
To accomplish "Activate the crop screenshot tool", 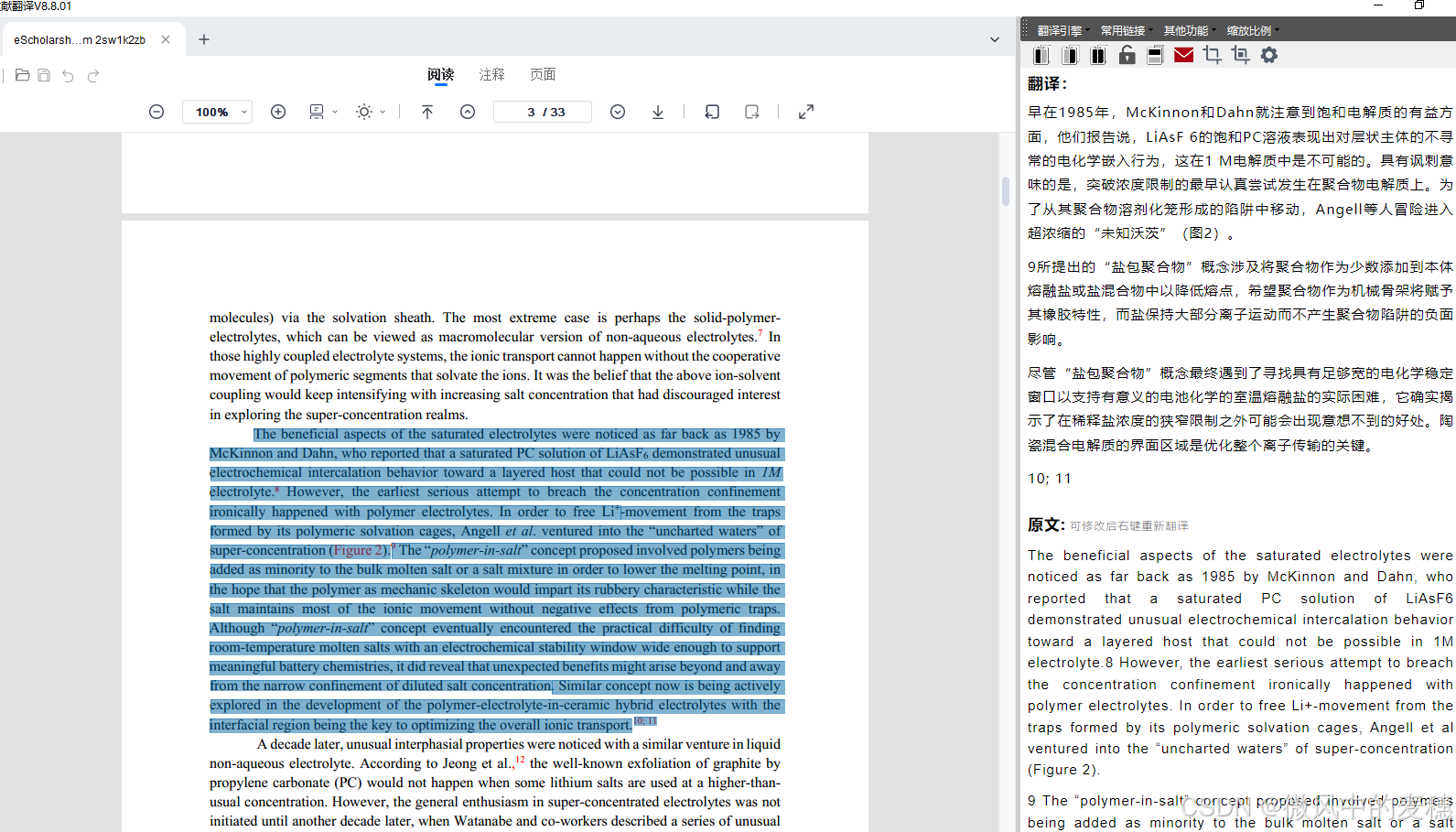I will [x=1212, y=55].
